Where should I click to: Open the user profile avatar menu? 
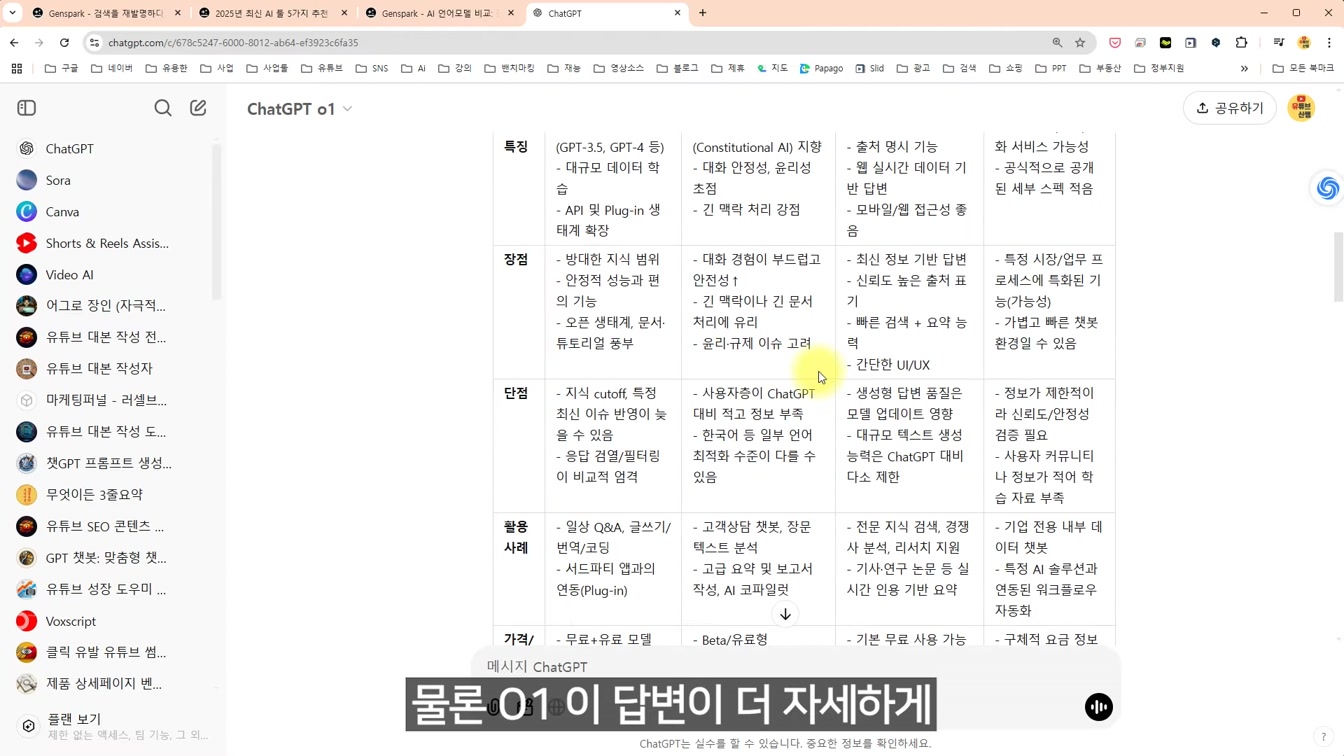1301,108
